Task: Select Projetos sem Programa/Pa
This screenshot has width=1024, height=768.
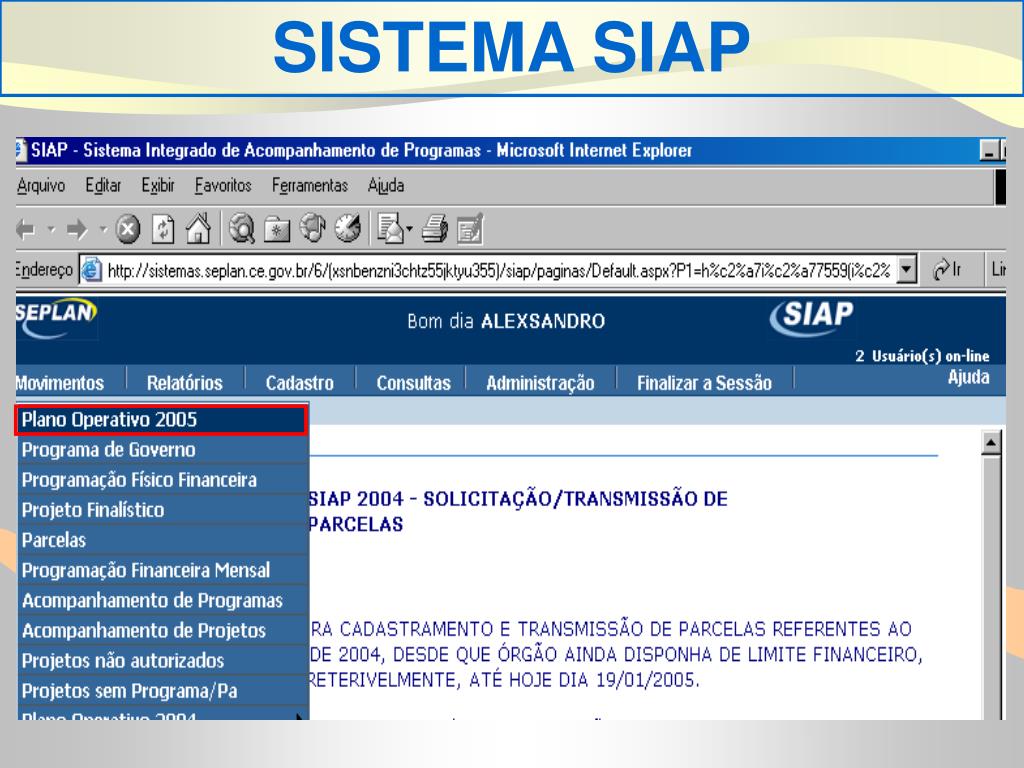Action: point(163,690)
